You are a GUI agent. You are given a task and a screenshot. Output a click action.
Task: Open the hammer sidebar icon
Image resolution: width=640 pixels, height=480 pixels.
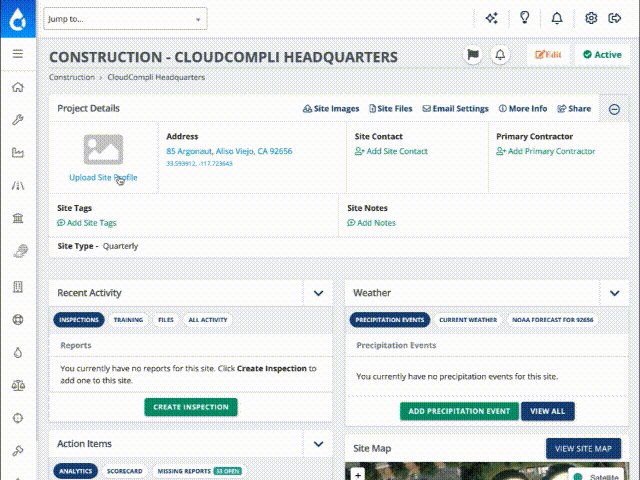coord(18,451)
